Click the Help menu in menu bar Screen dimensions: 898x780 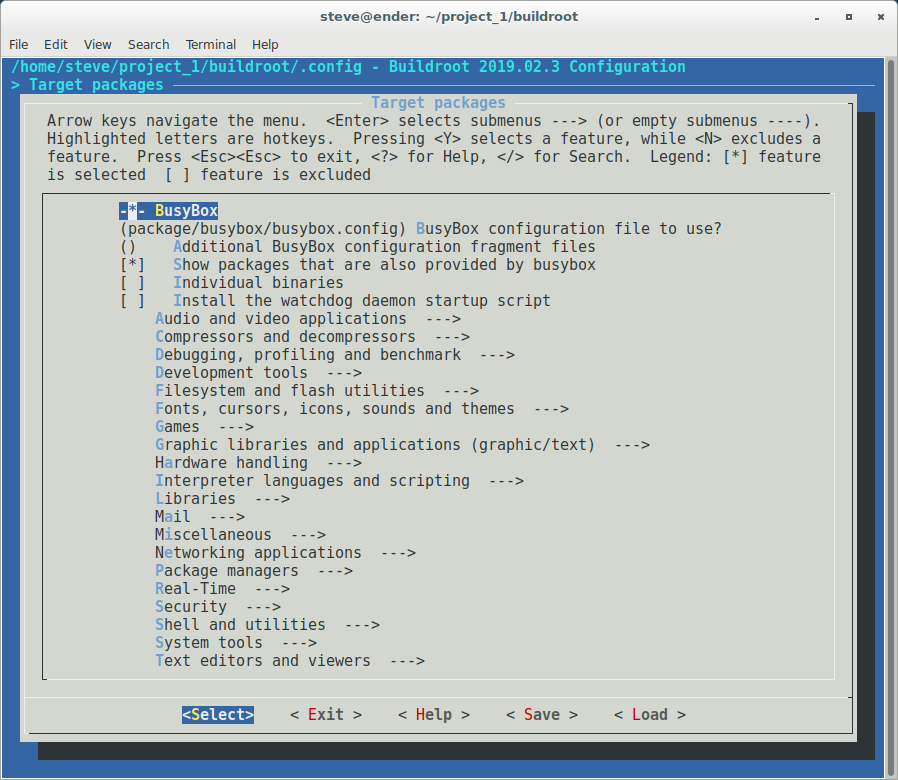[265, 44]
